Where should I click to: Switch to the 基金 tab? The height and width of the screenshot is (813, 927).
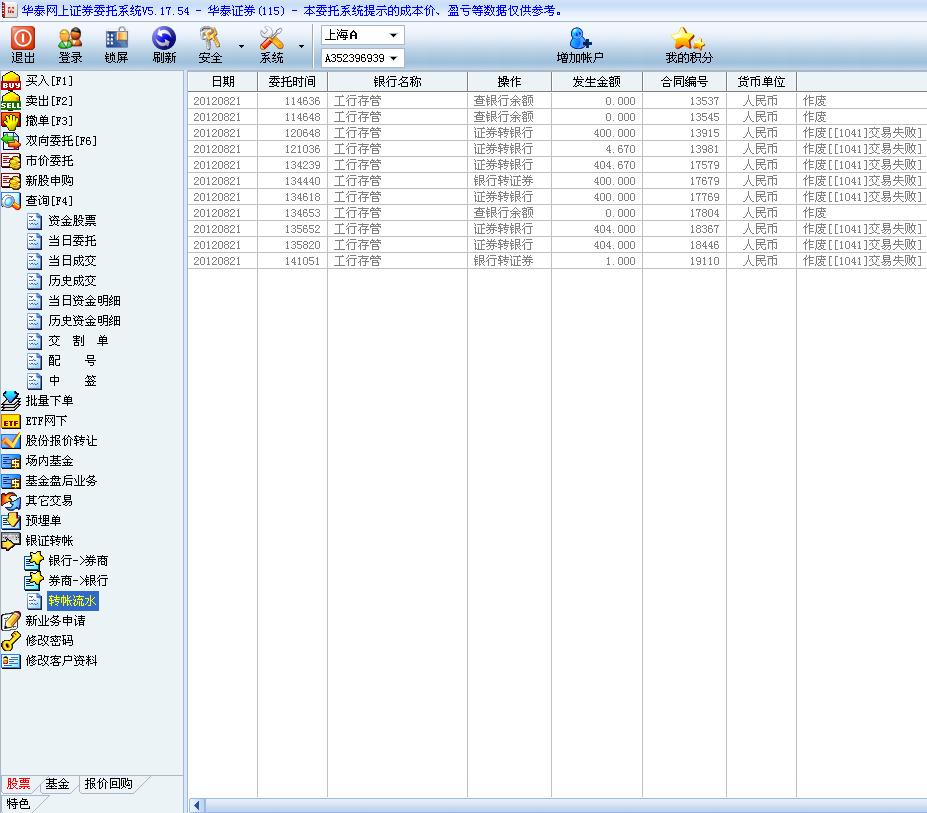58,784
